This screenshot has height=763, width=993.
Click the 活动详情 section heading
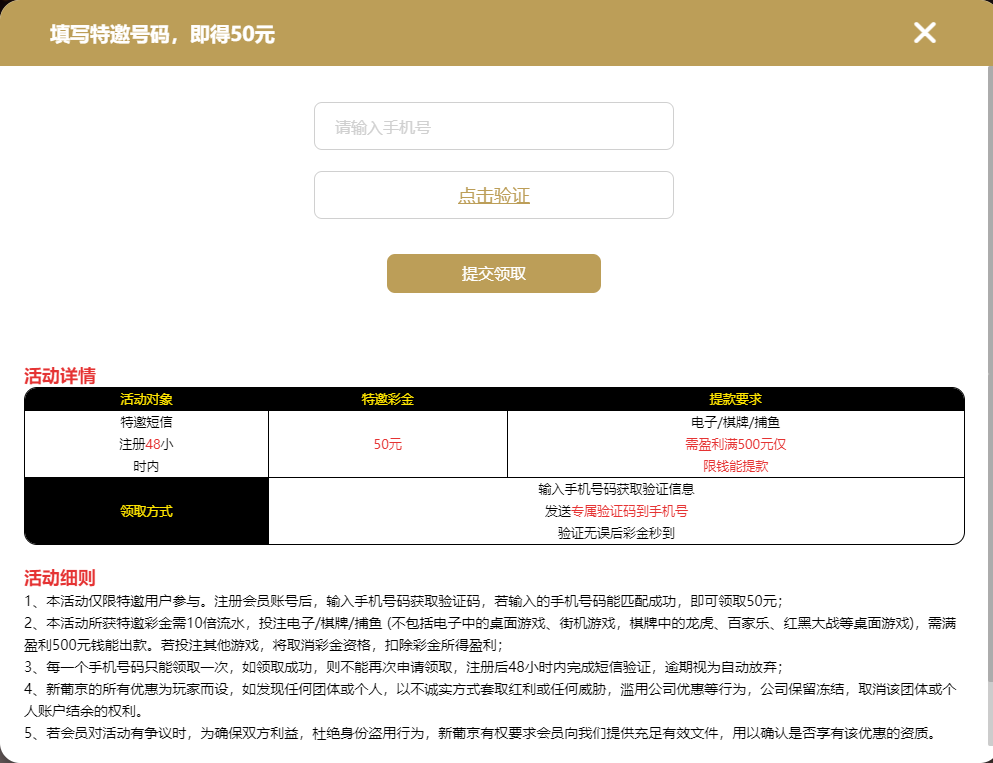tap(60, 375)
